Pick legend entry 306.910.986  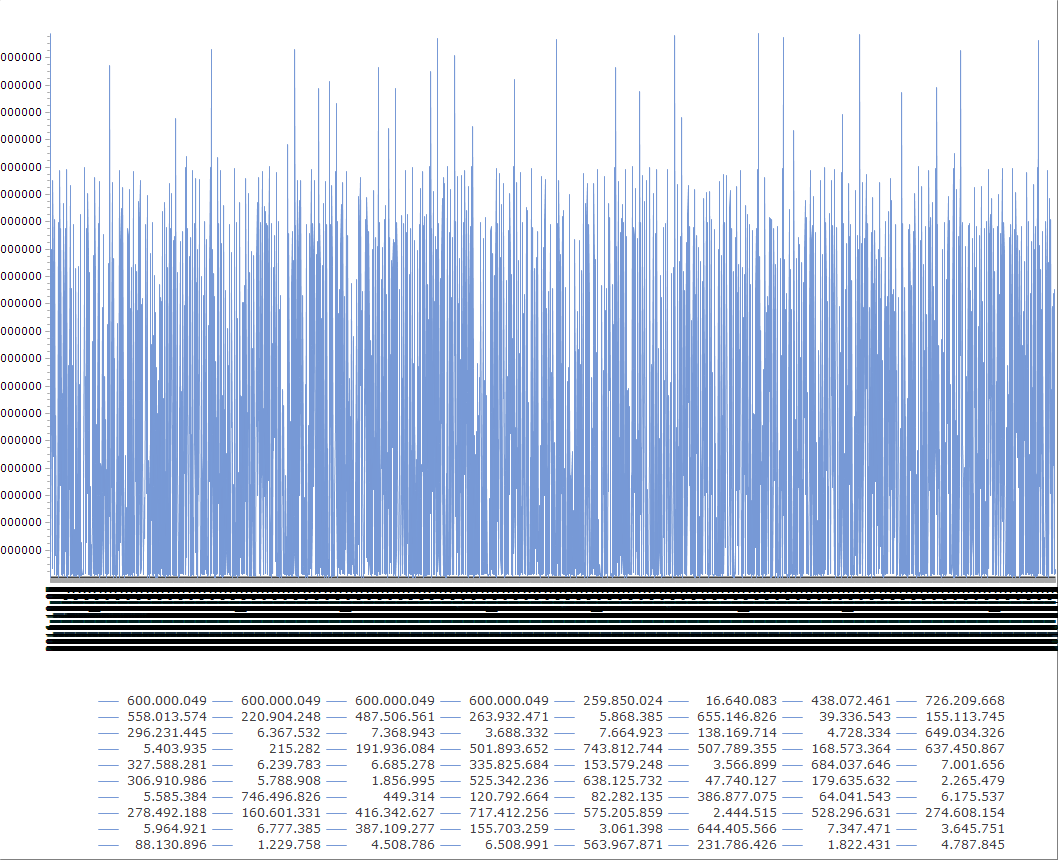point(167,780)
